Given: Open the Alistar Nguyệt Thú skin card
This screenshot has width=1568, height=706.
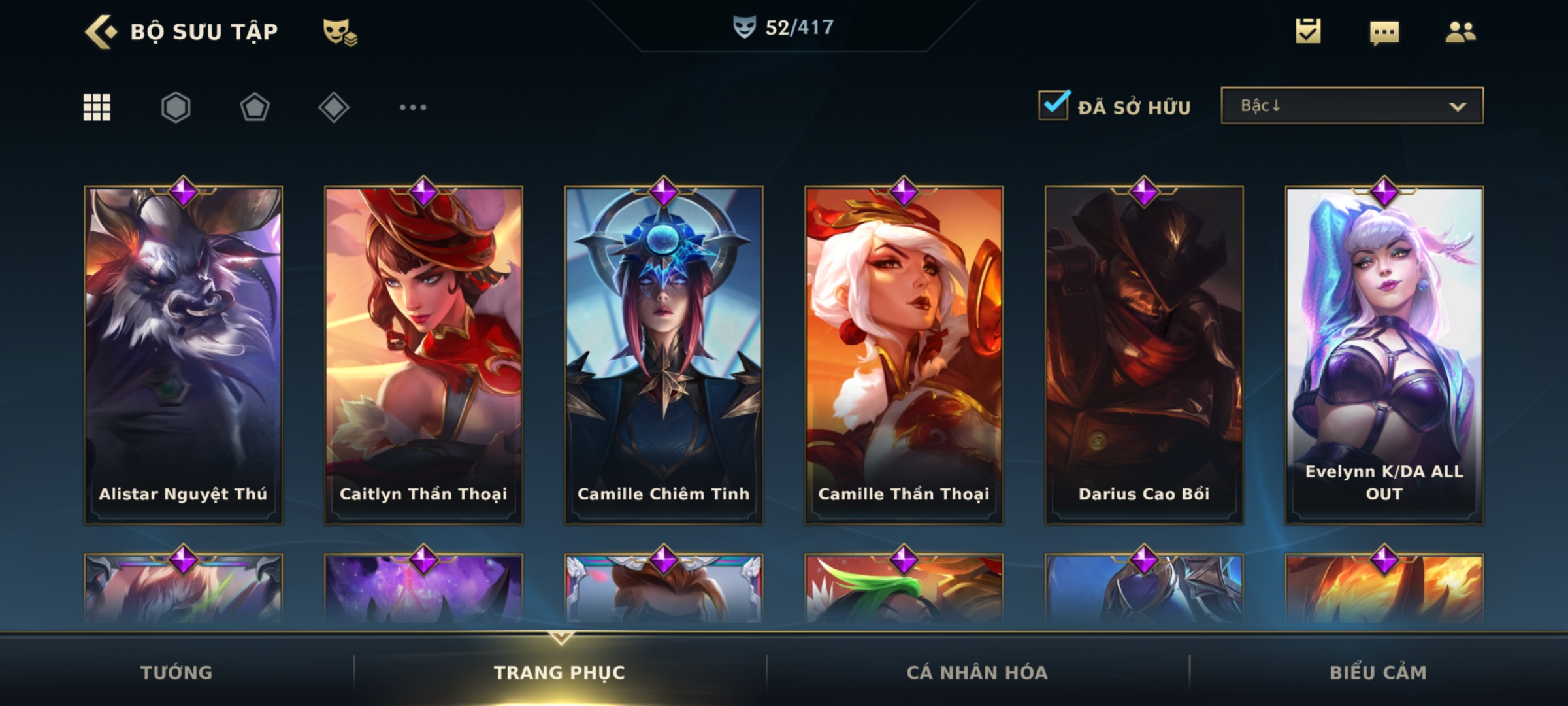Looking at the screenshot, I should click(x=183, y=355).
